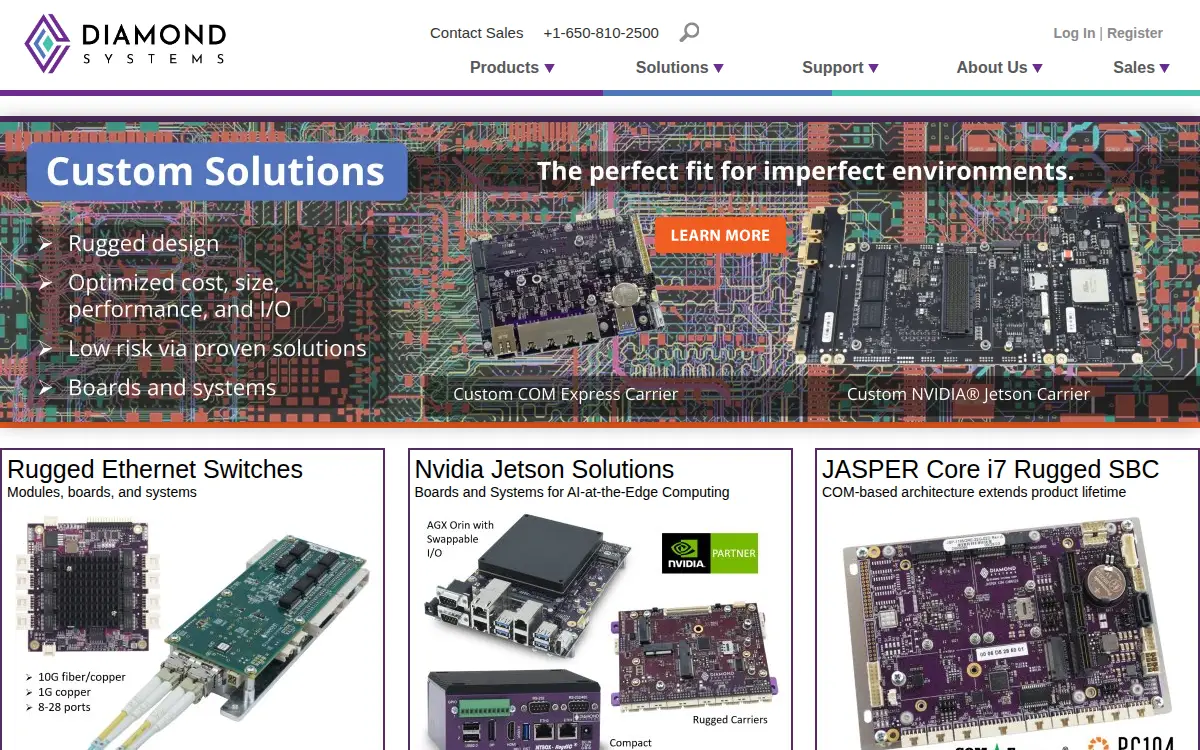
Task: Click the Diamond Systems logo
Action: coord(125,44)
